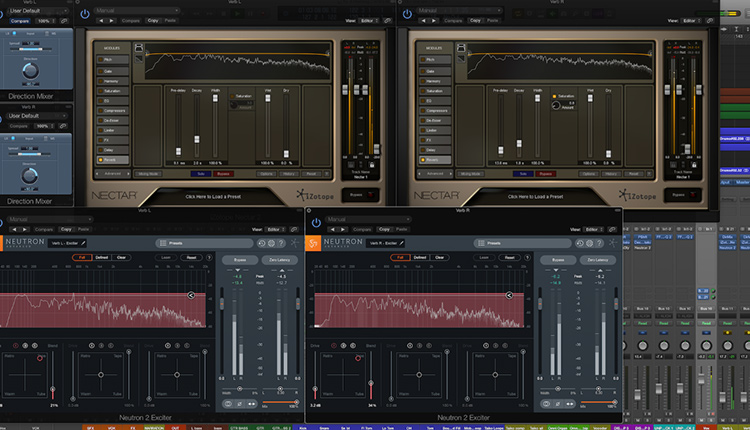Select Clear mode in Verb L Neutron Exciter
Image resolution: width=750 pixels, height=430 pixels.
[121, 257]
